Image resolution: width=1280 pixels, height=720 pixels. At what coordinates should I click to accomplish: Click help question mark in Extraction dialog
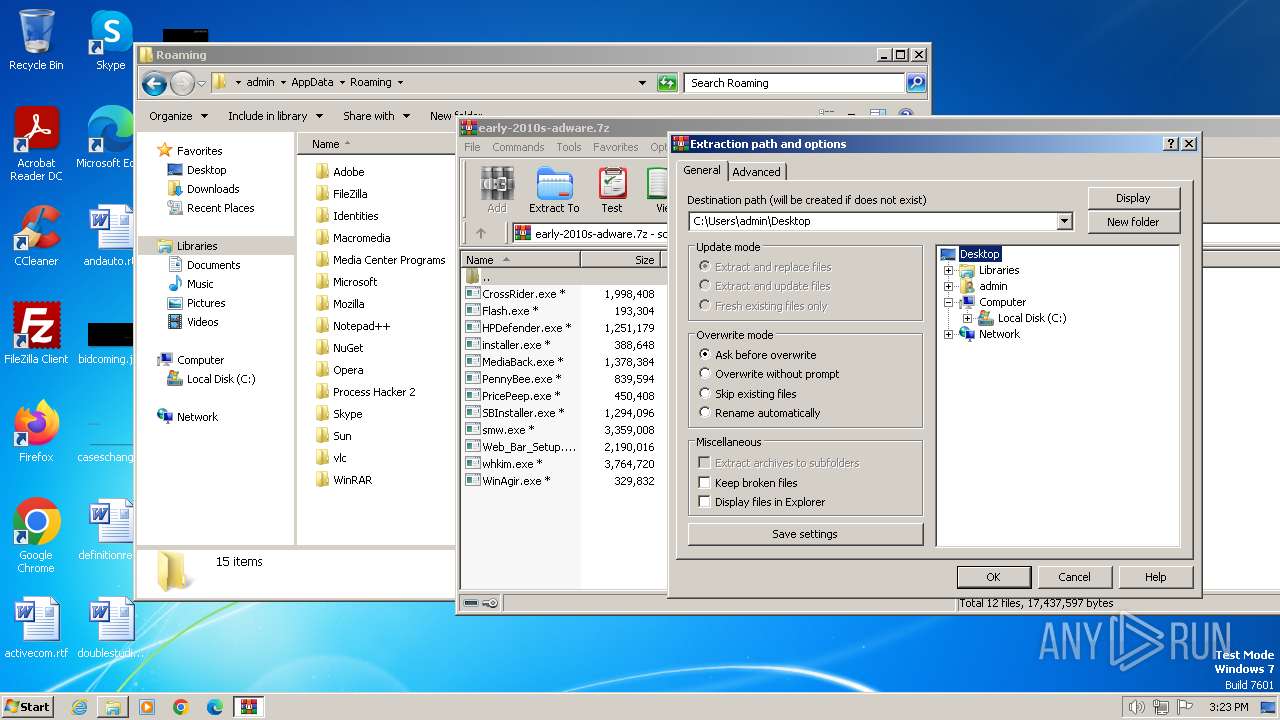click(x=1171, y=144)
